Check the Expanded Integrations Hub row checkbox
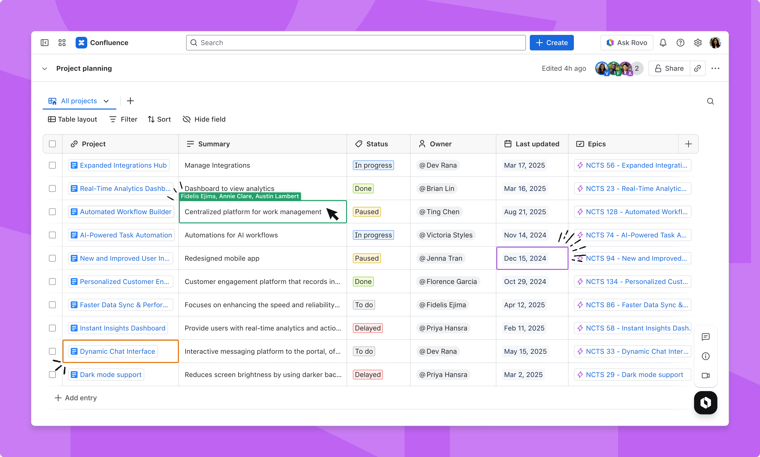Viewport: 760px width, 457px height. (x=53, y=165)
